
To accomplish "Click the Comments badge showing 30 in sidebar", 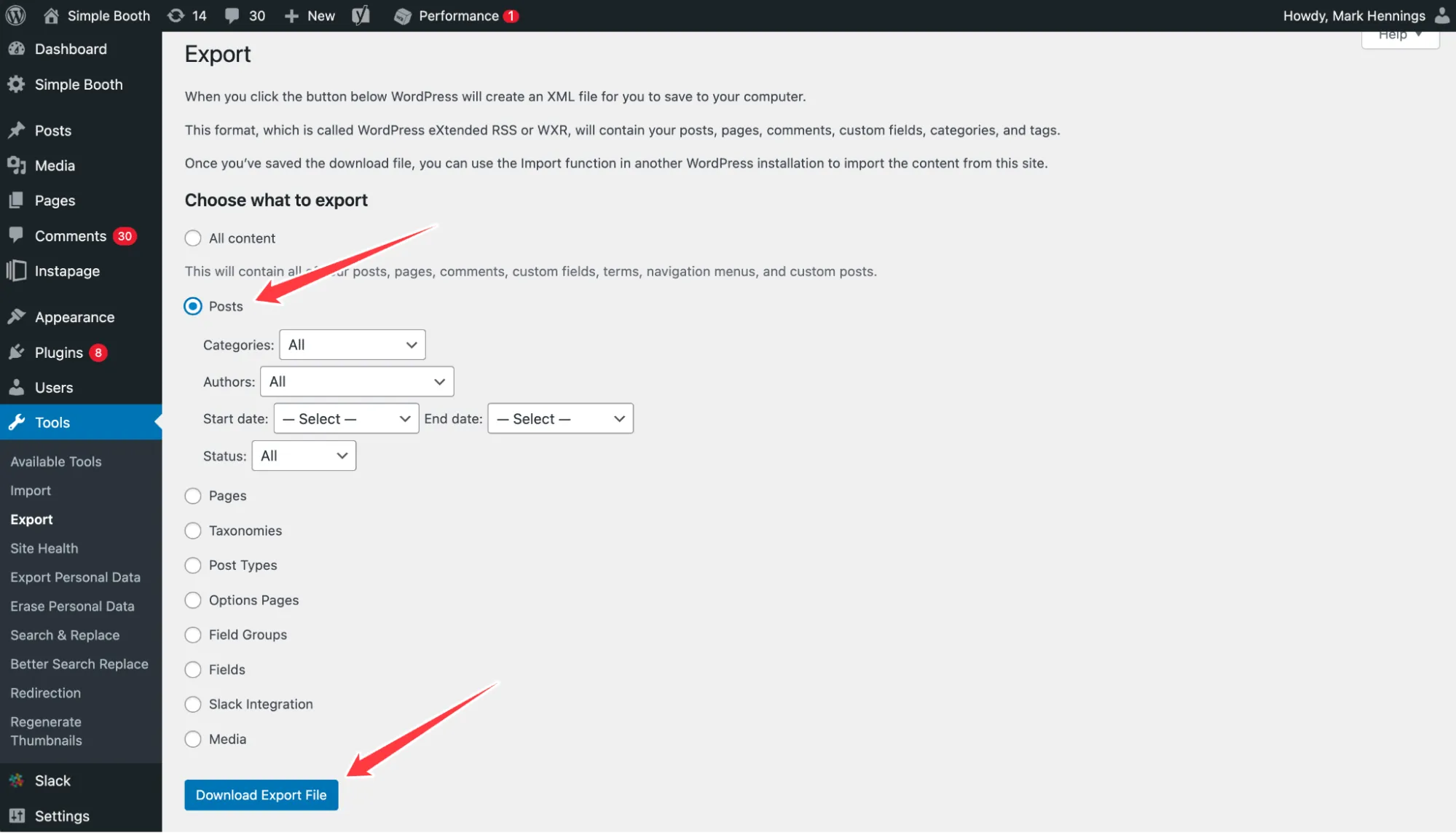I will pyautogui.click(x=125, y=236).
